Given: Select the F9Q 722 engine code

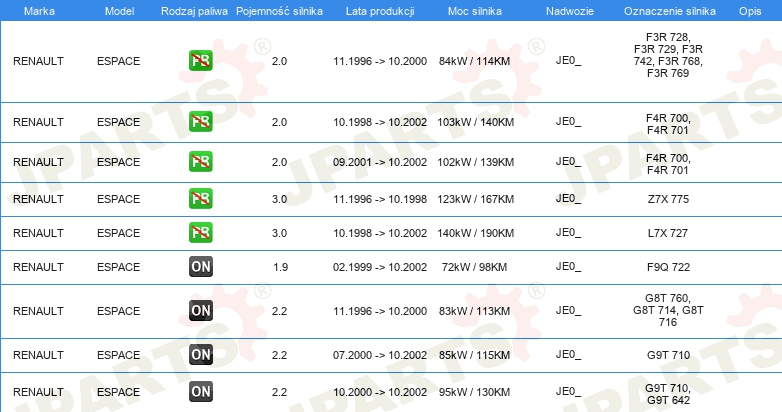Looking at the screenshot, I should coord(668,267).
